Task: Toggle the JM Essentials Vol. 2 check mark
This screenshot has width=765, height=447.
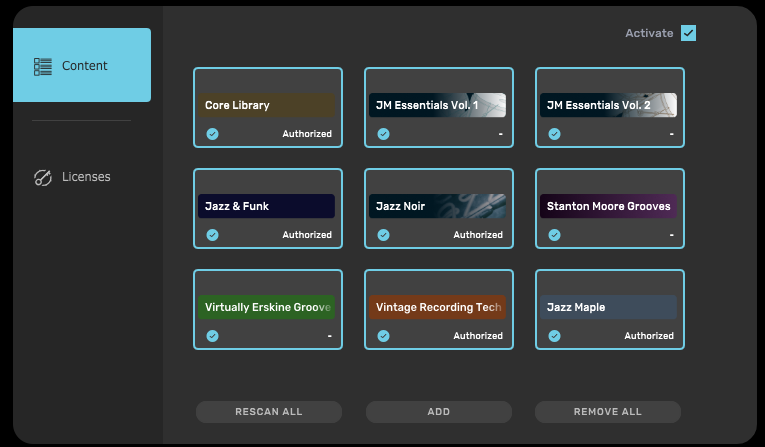Action: tap(554, 134)
